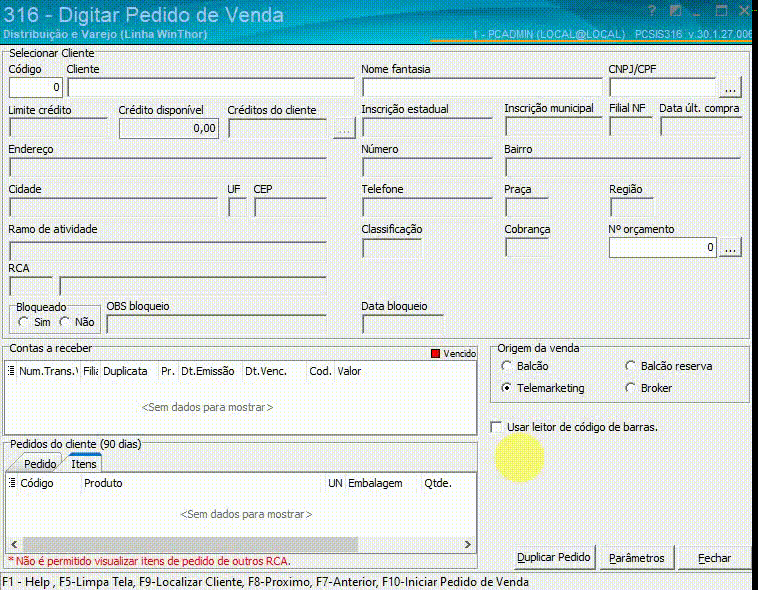Click the Qtde. column header

coord(438,483)
